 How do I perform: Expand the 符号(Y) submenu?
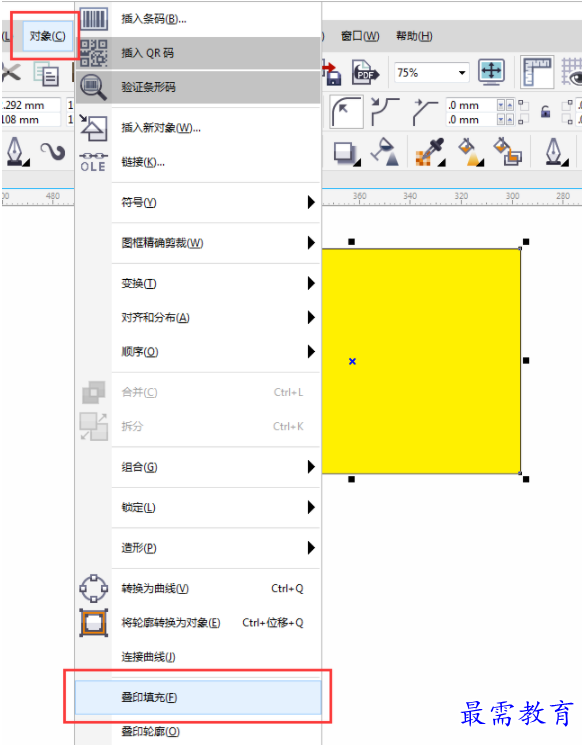pos(198,202)
